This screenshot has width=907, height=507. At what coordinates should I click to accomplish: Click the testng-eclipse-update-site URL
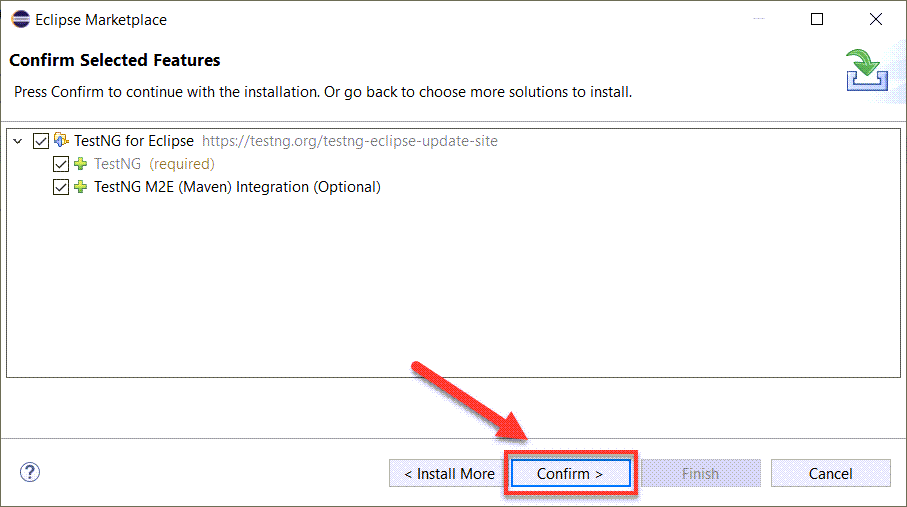[349, 141]
